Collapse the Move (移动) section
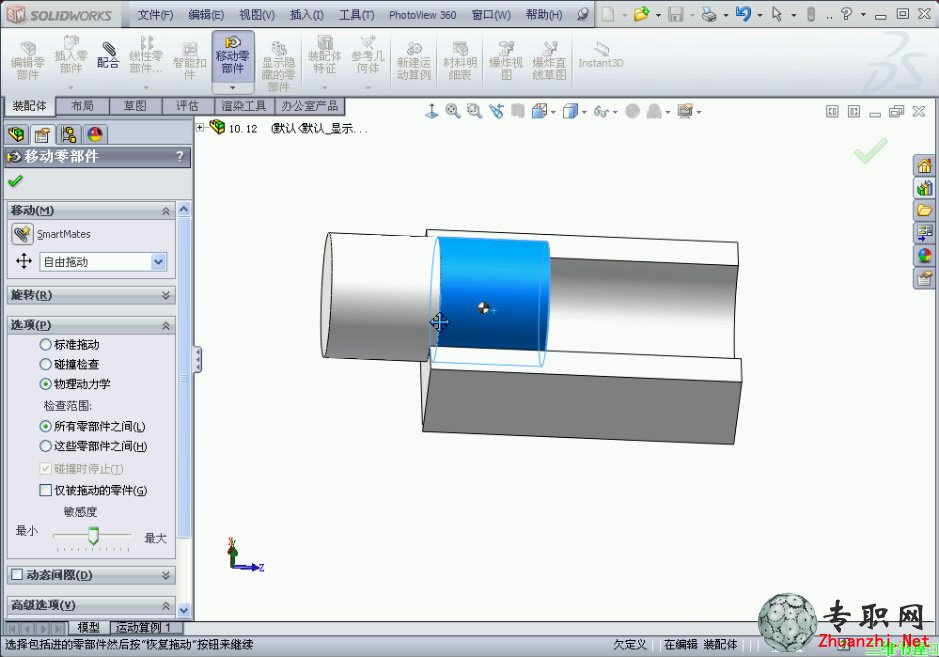939x657 pixels. point(165,211)
